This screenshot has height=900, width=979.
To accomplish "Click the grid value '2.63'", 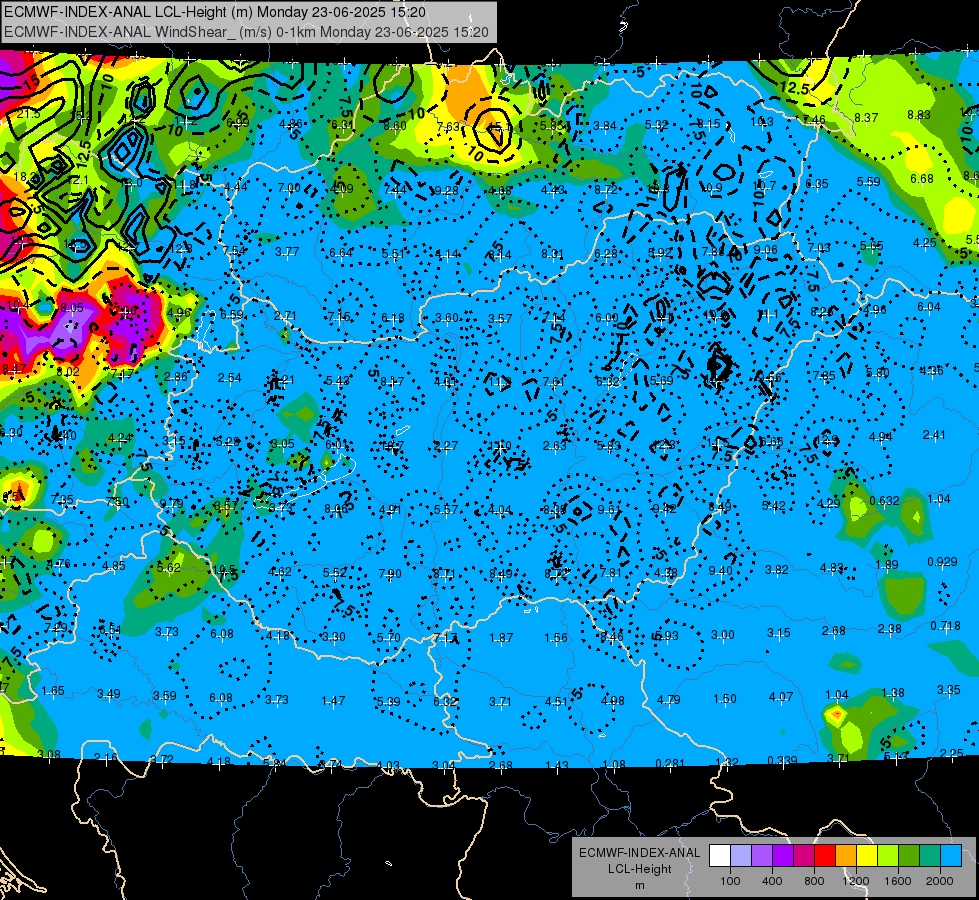I will 554,445.
